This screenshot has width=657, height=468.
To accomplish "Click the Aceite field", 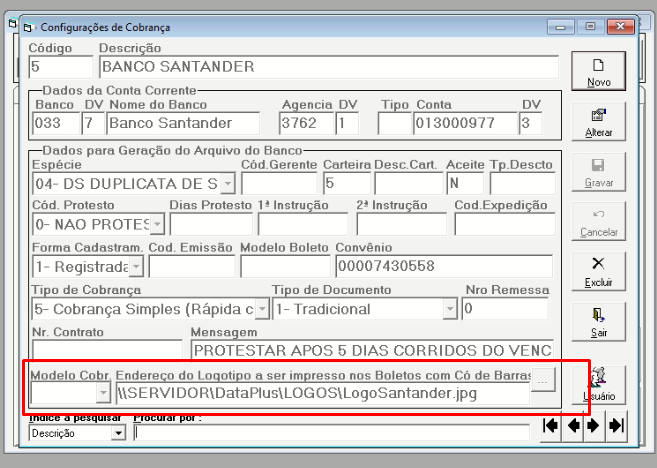I will pos(465,184).
